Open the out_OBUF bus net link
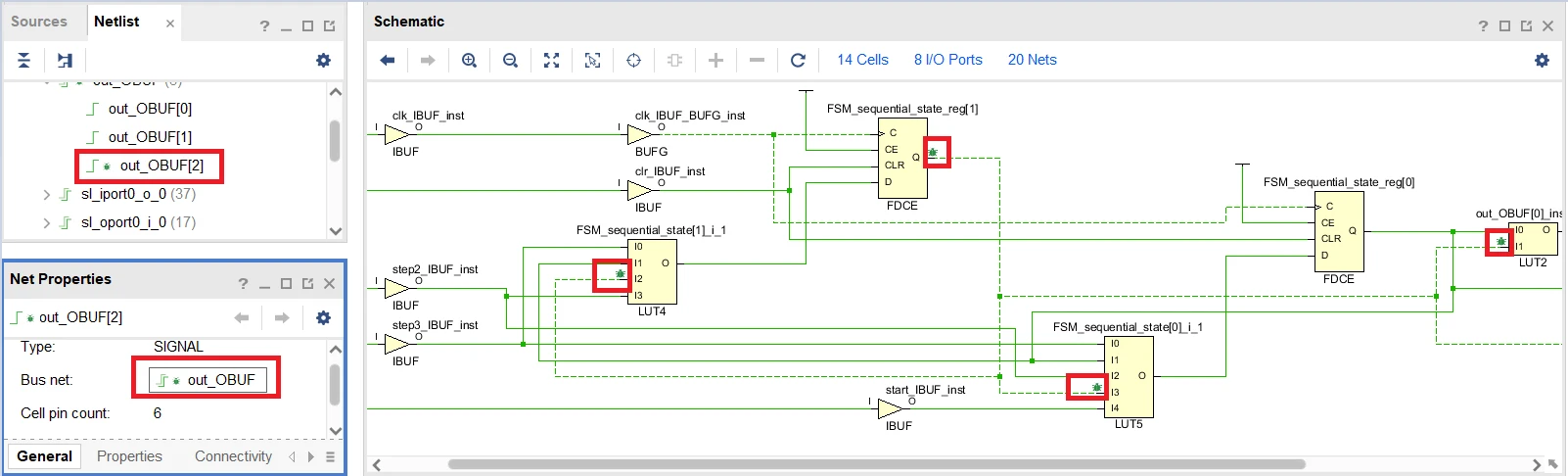 pyautogui.click(x=208, y=380)
